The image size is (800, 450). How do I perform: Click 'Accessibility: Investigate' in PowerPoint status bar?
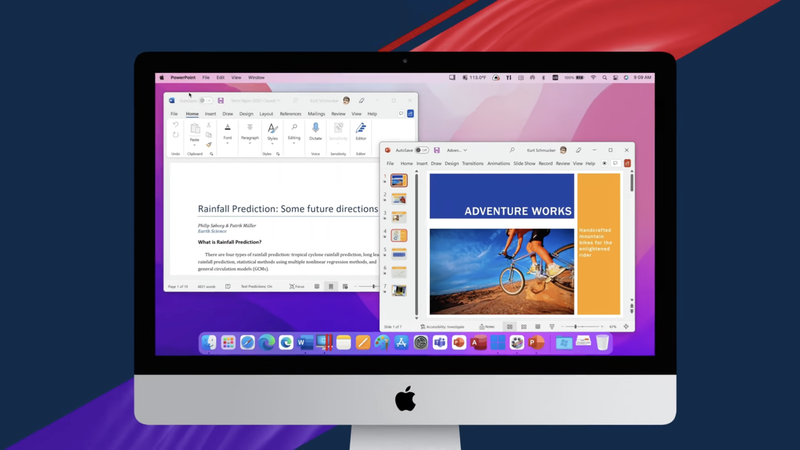click(442, 327)
